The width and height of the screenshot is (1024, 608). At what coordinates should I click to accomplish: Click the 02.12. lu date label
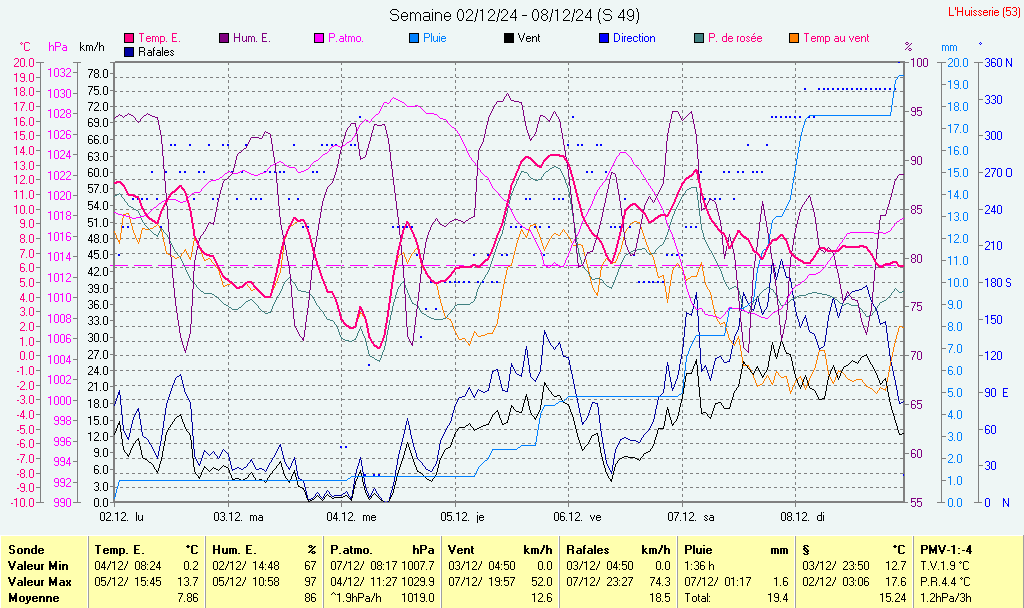121,517
